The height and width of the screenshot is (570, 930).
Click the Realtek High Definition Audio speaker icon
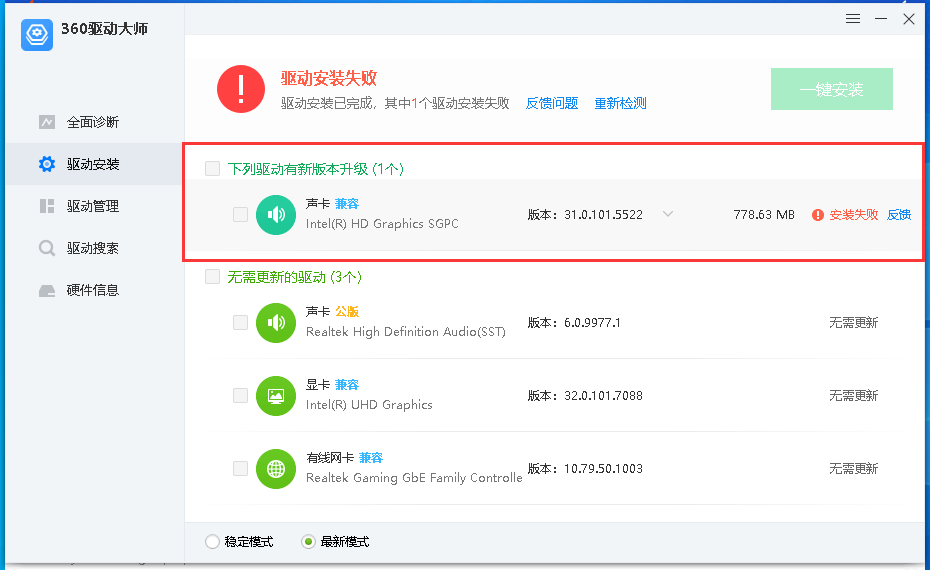coord(276,323)
